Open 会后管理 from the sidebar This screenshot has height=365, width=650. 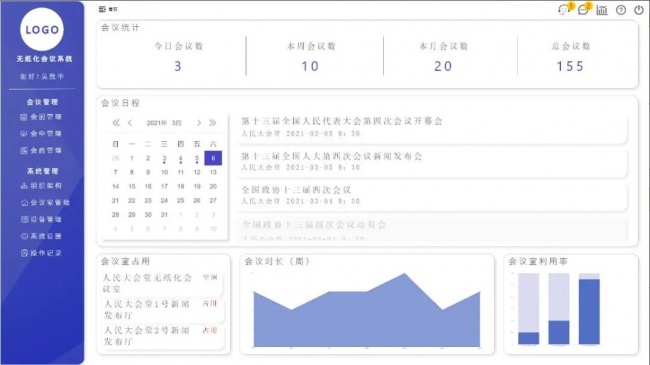click(x=41, y=150)
